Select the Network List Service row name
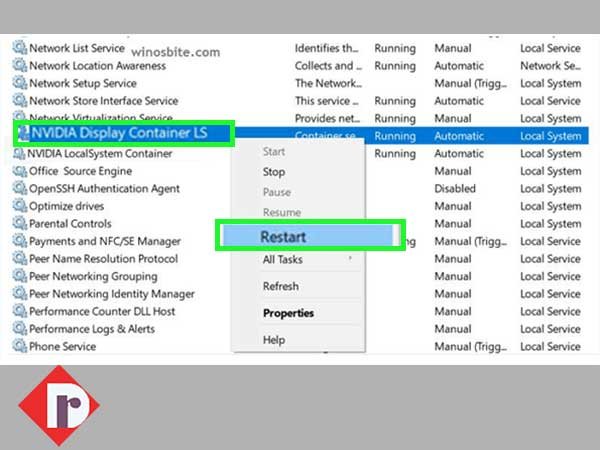 pyautogui.click(x=77, y=48)
